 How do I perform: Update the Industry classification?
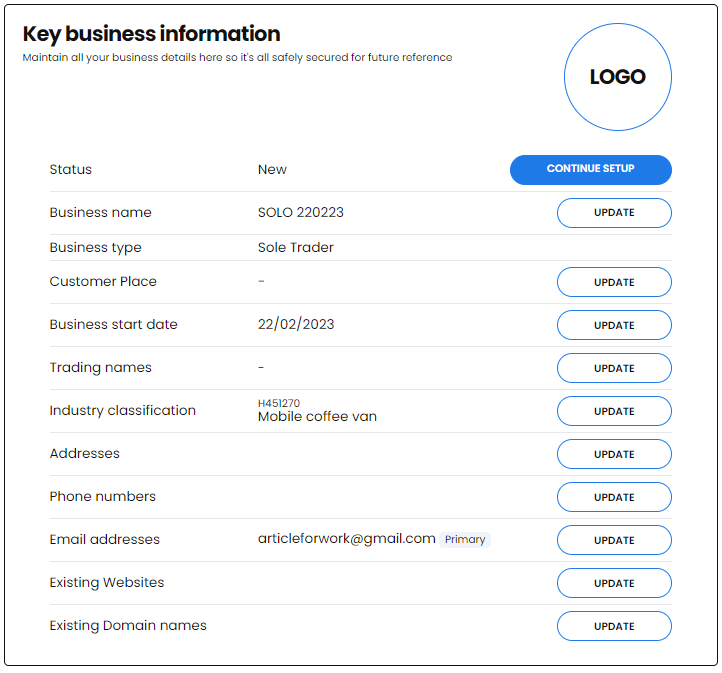pyautogui.click(x=614, y=411)
